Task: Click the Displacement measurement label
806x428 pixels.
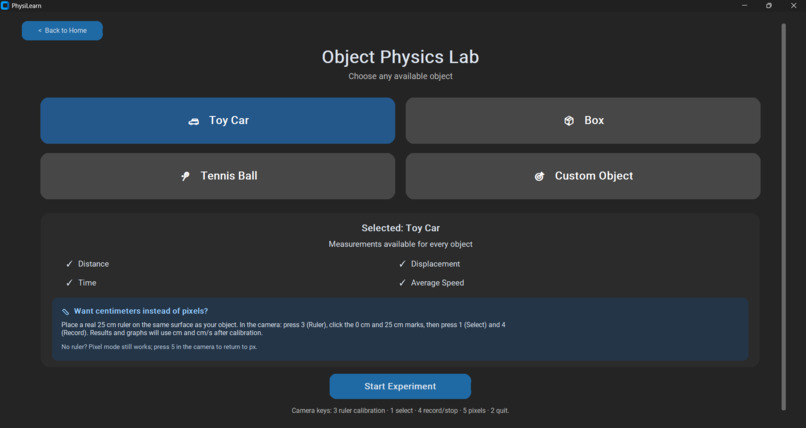Action: (435, 264)
